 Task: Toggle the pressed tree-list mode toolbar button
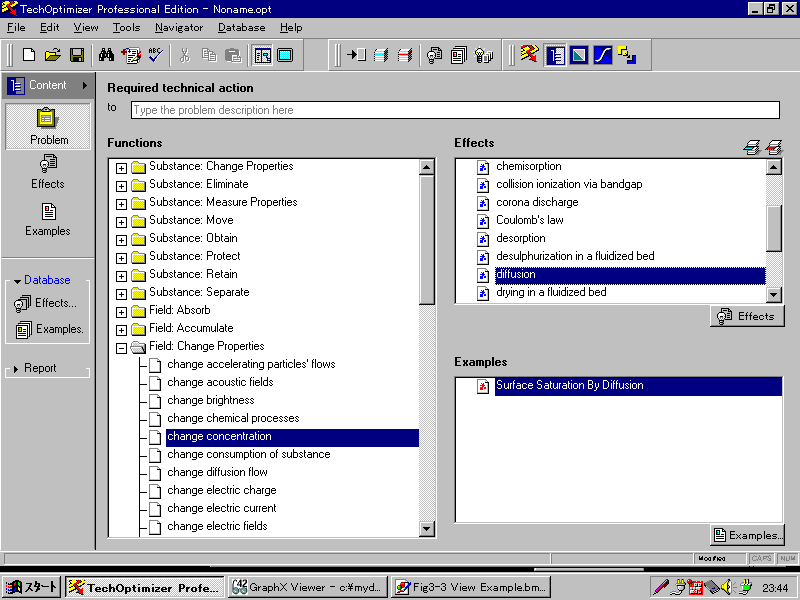tap(555, 55)
